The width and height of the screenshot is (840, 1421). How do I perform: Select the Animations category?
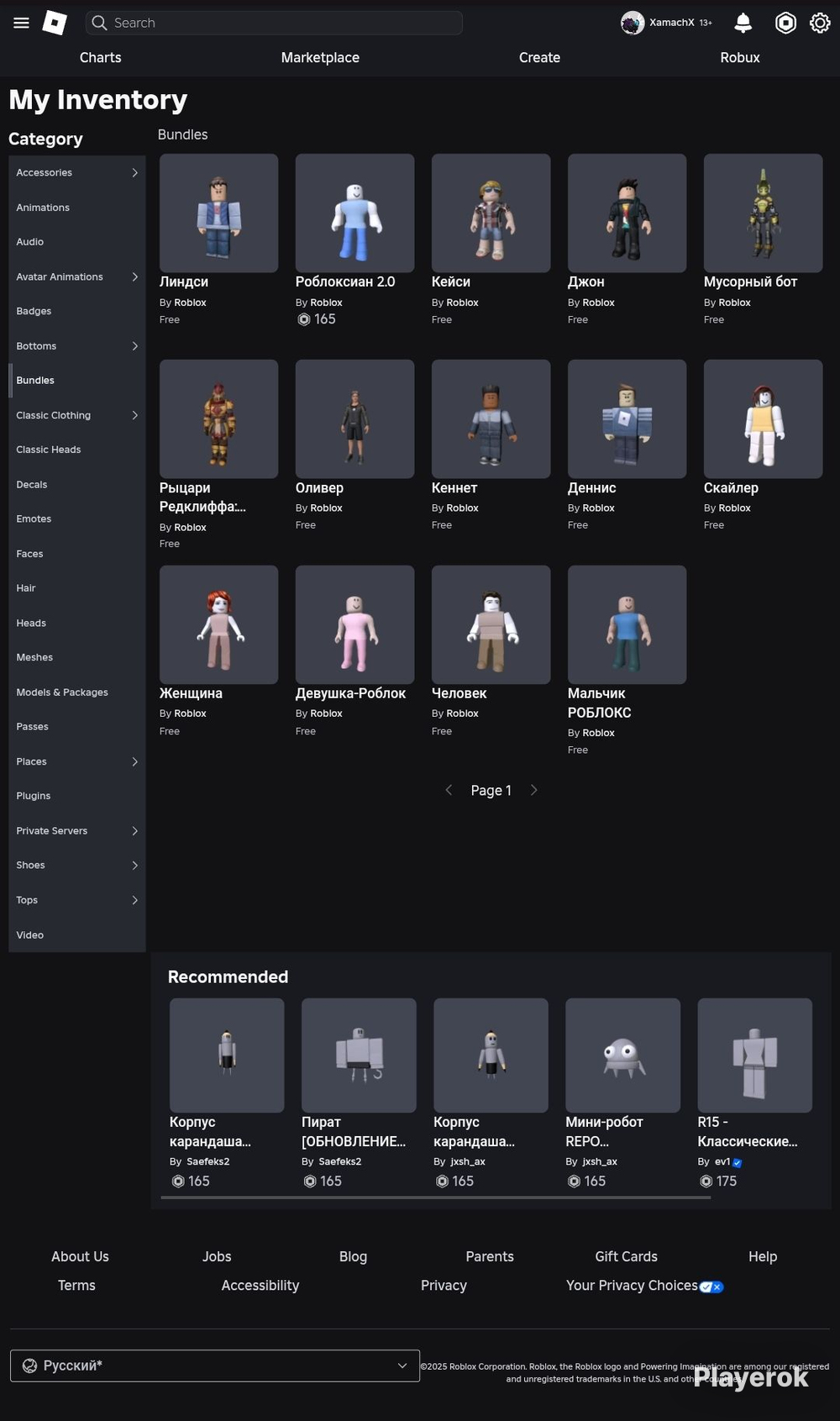77,208
